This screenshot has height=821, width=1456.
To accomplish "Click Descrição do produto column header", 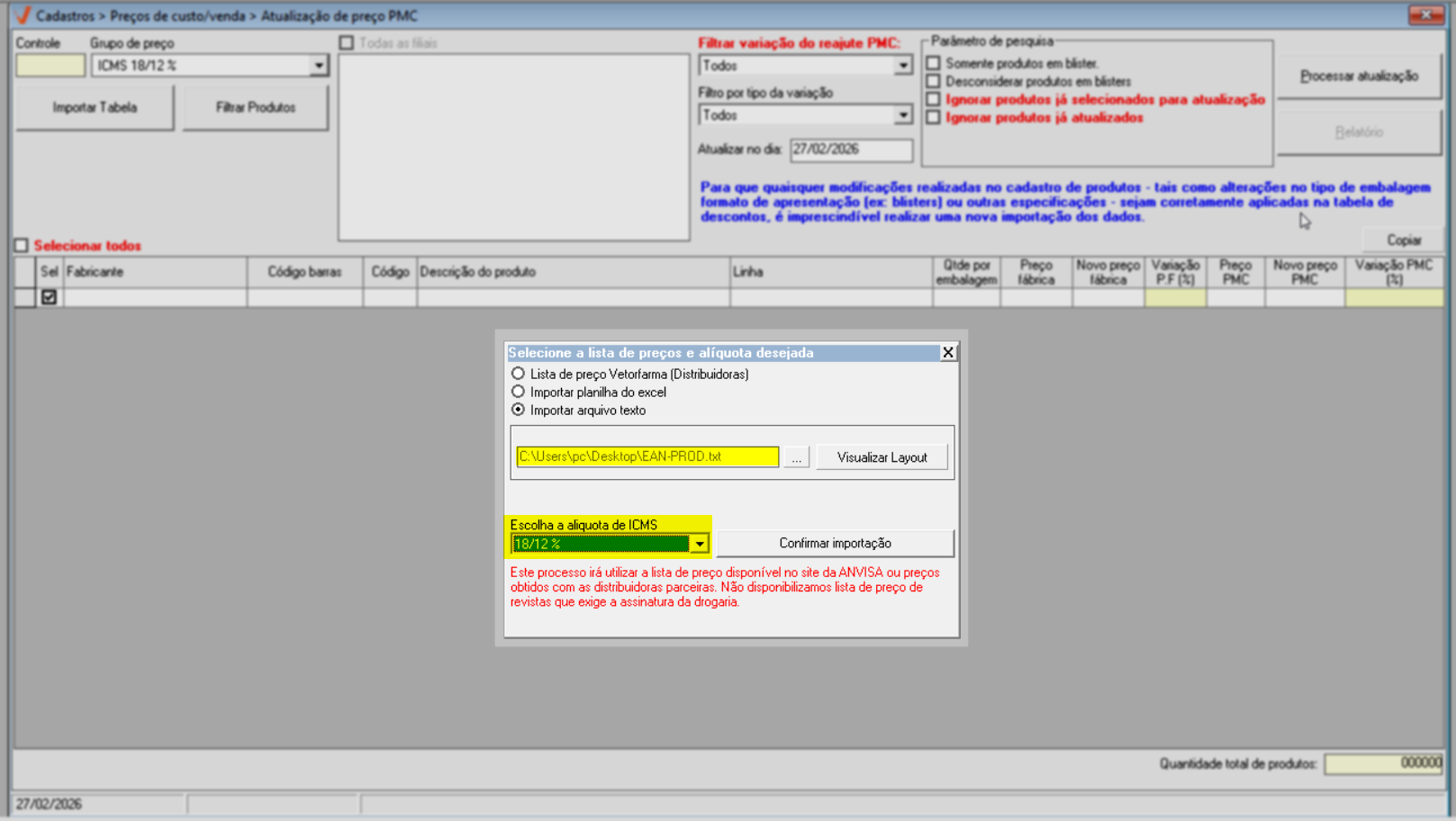I will click(574, 272).
